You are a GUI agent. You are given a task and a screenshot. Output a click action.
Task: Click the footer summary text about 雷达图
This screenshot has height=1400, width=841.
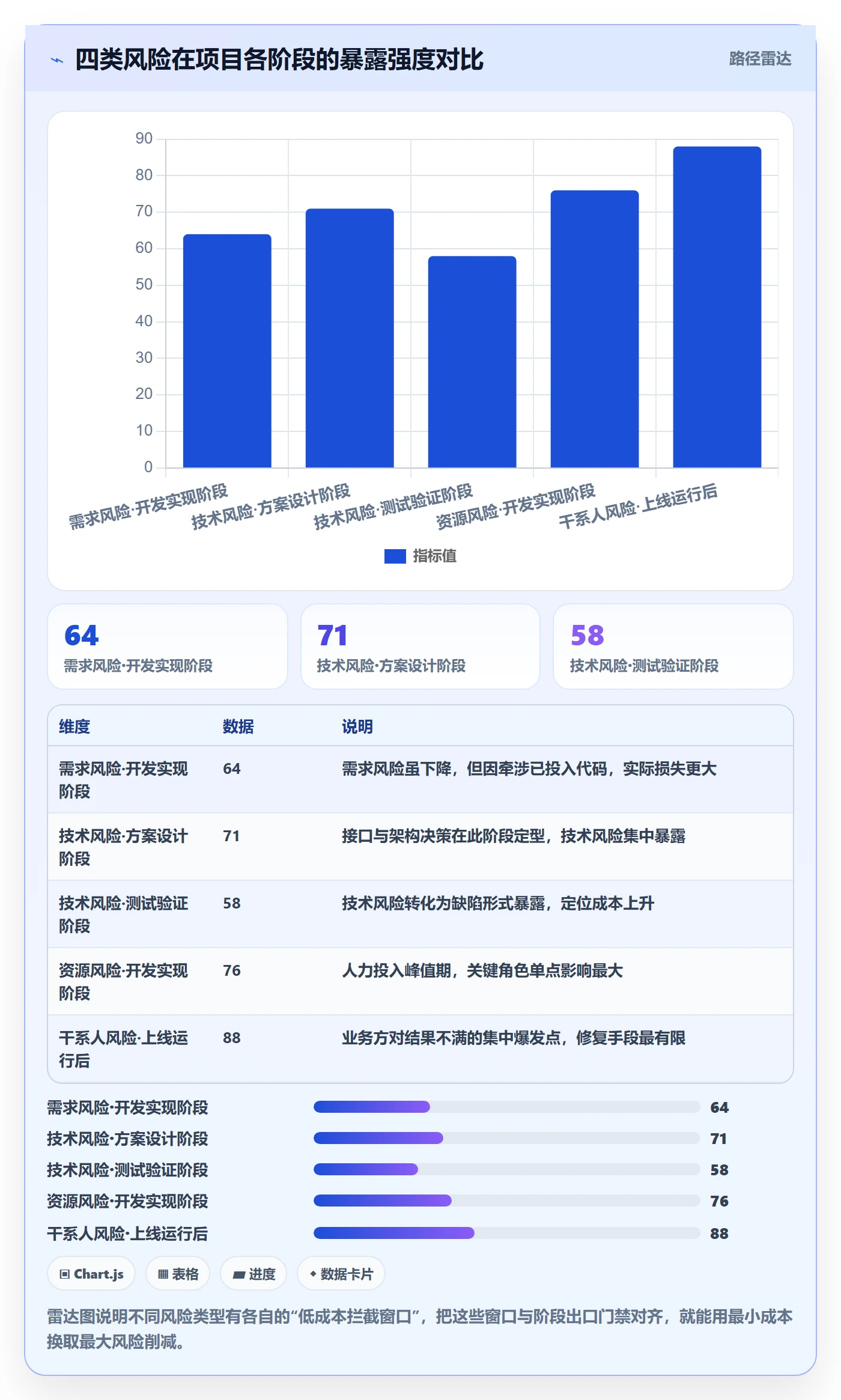coord(420,1328)
